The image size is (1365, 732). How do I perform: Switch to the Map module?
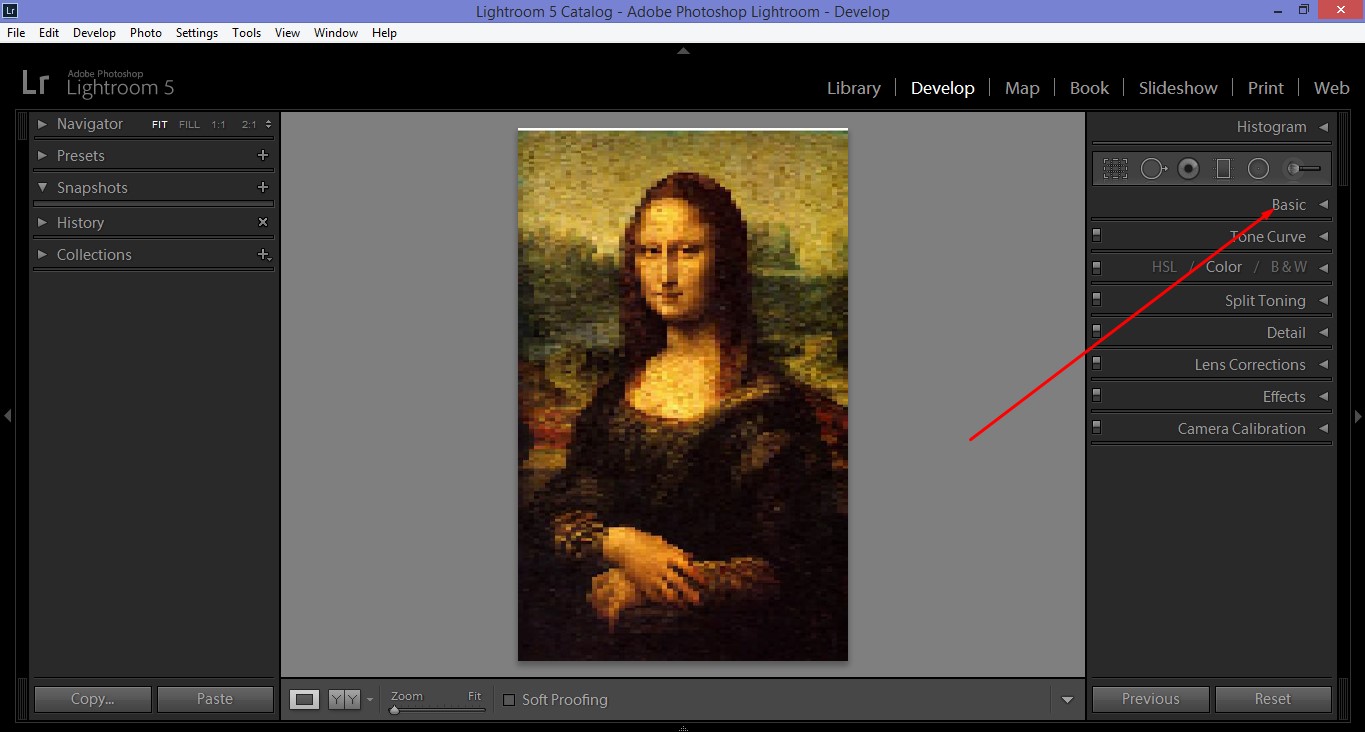tap(1022, 88)
